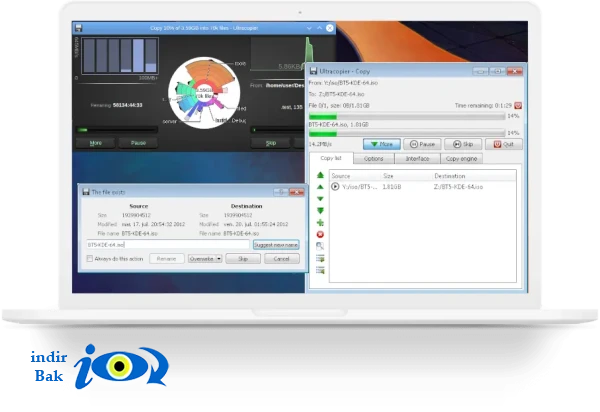
Task: Click the sunburst file chart in dark window
Action: (x=205, y=93)
